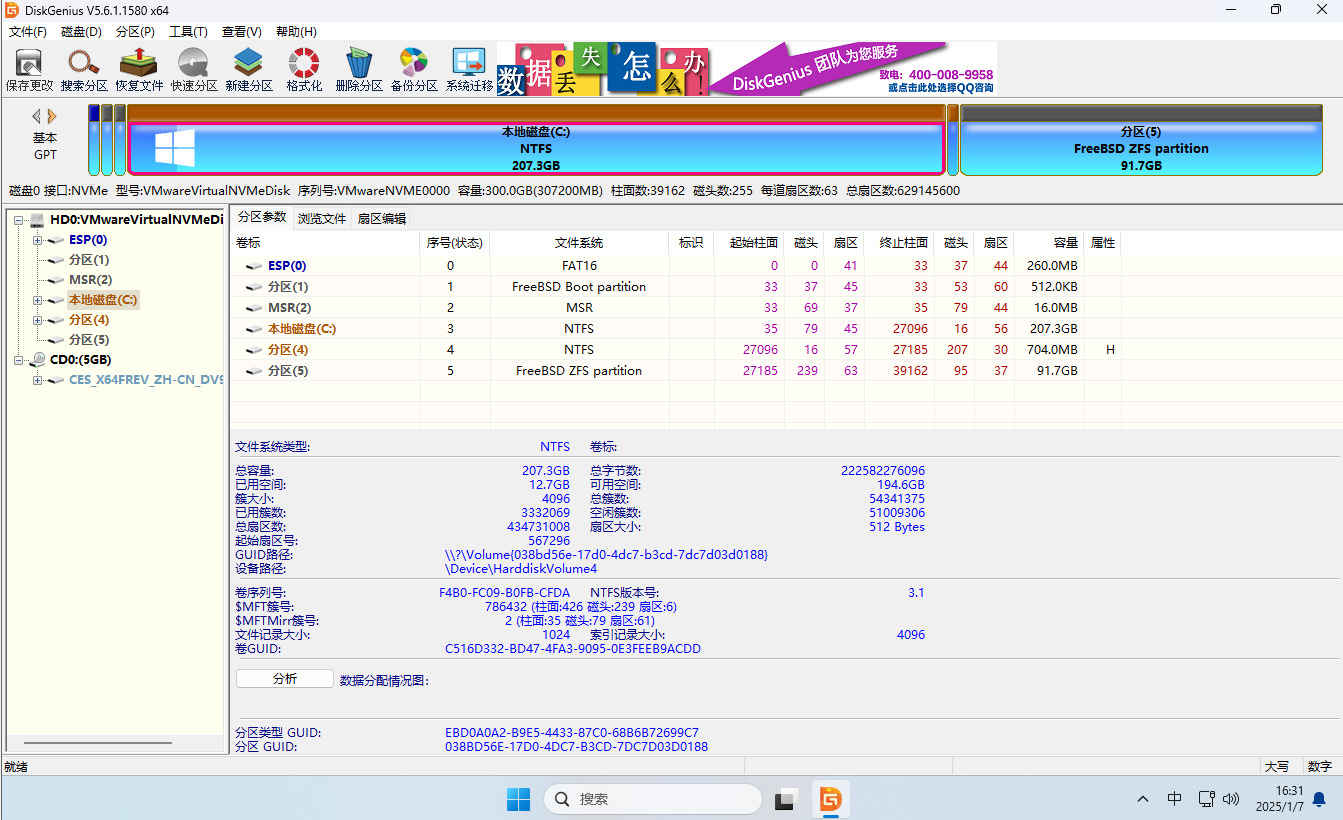Show hidden tray icons chevron
The height and width of the screenshot is (820, 1343).
tap(1143, 799)
